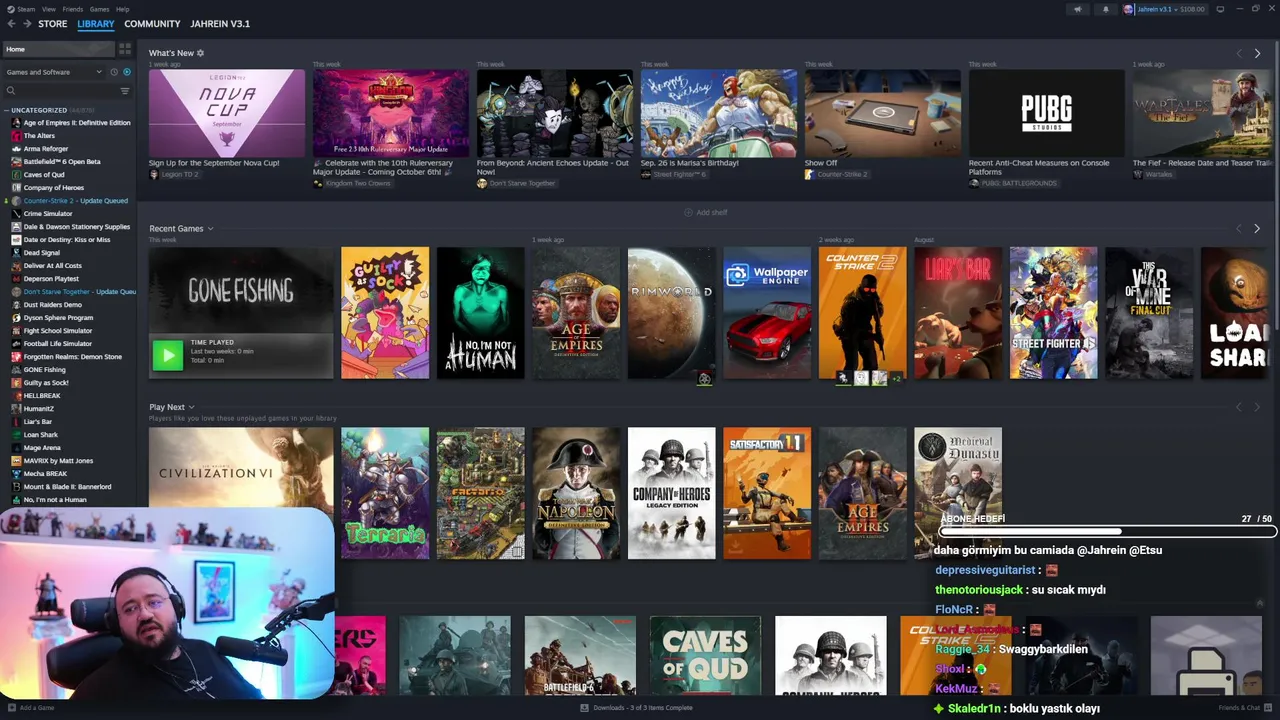Screen dimensions: 1280x720
Task: Switch to the Library tab
Action: click(x=96, y=24)
